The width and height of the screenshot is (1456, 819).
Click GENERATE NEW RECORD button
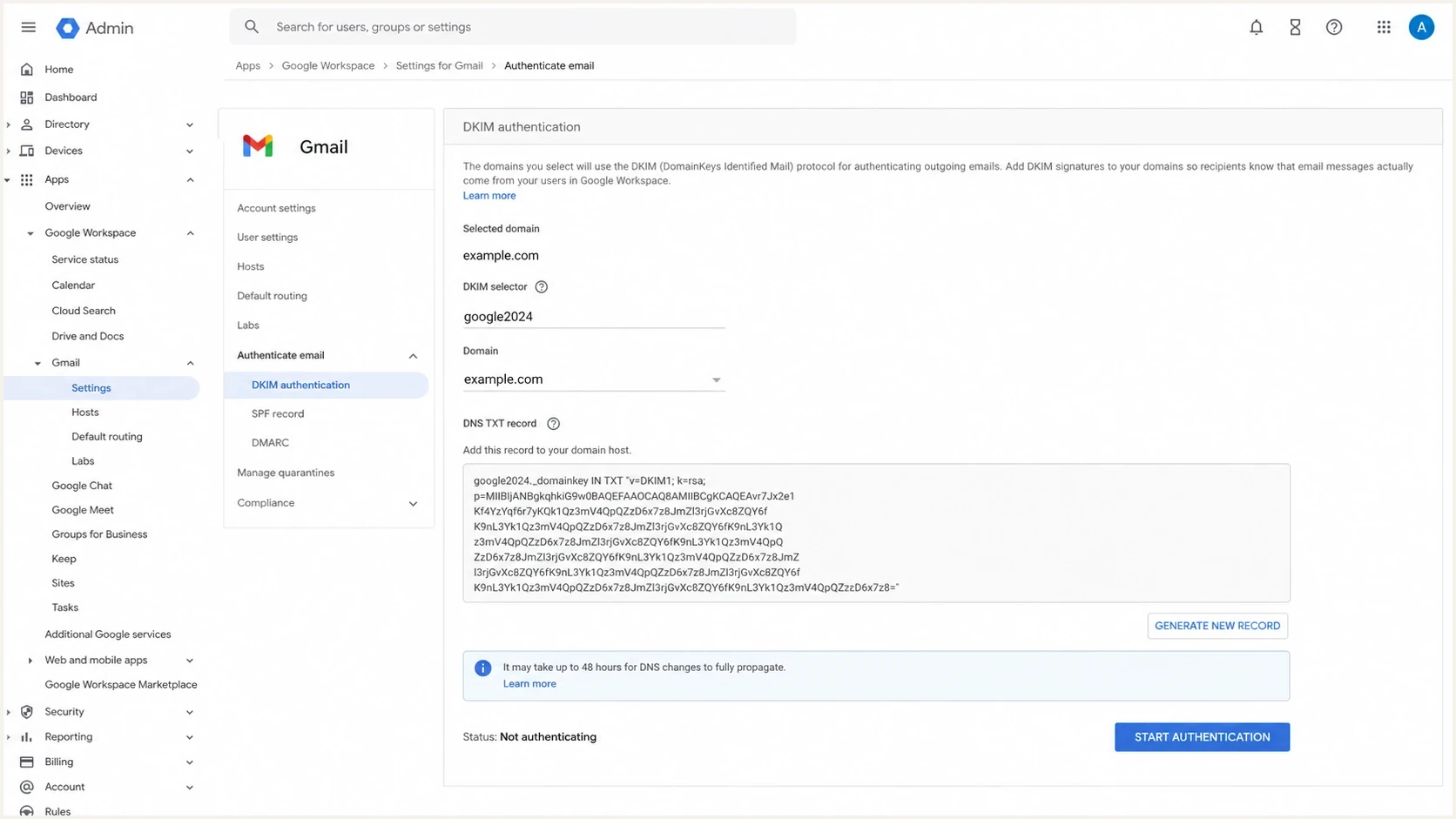[1217, 626]
